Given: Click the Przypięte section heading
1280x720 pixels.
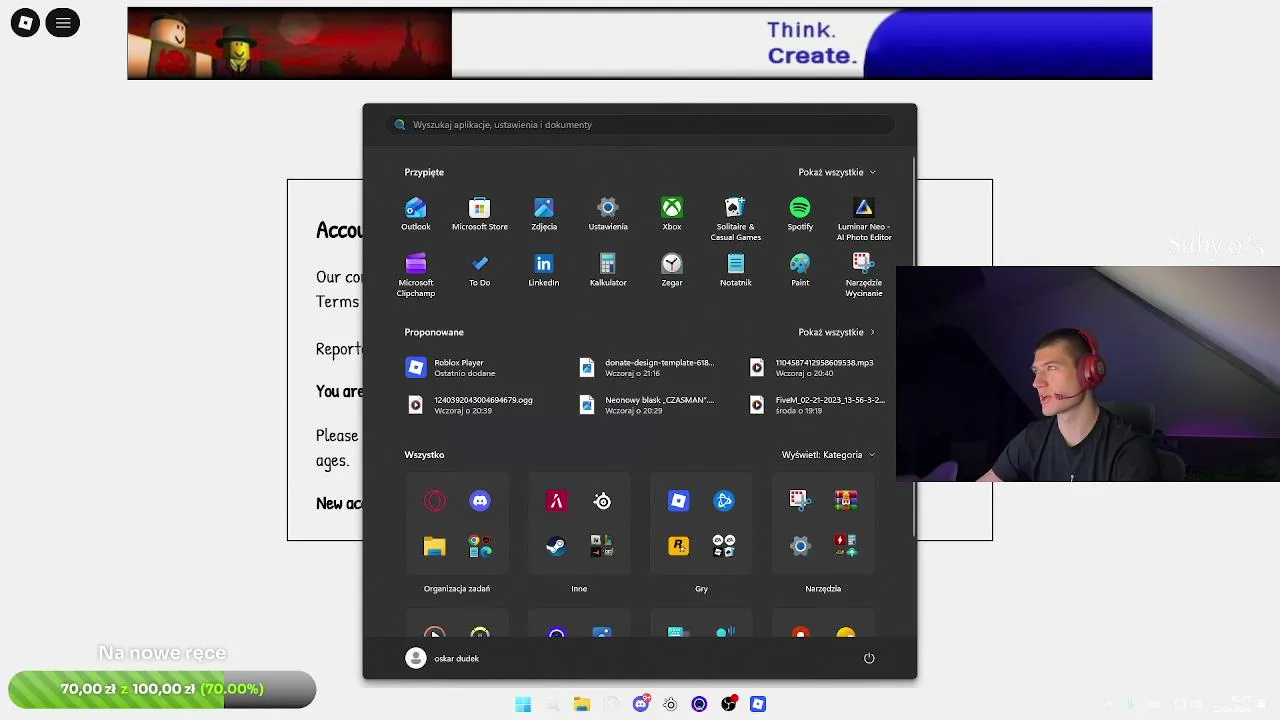Looking at the screenshot, I should (424, 172).
